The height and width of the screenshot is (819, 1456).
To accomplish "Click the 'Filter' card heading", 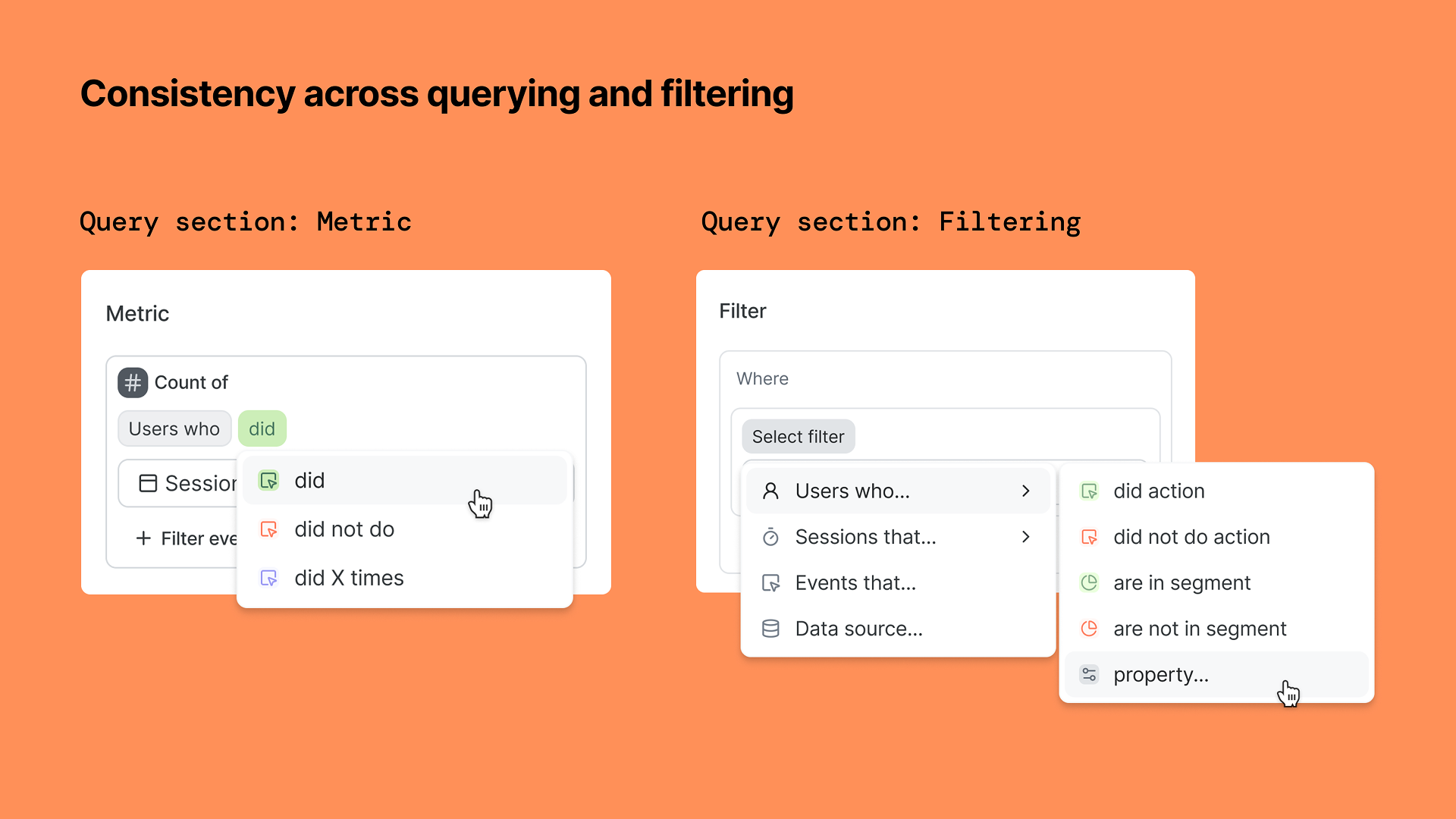I will pos(742,311).
